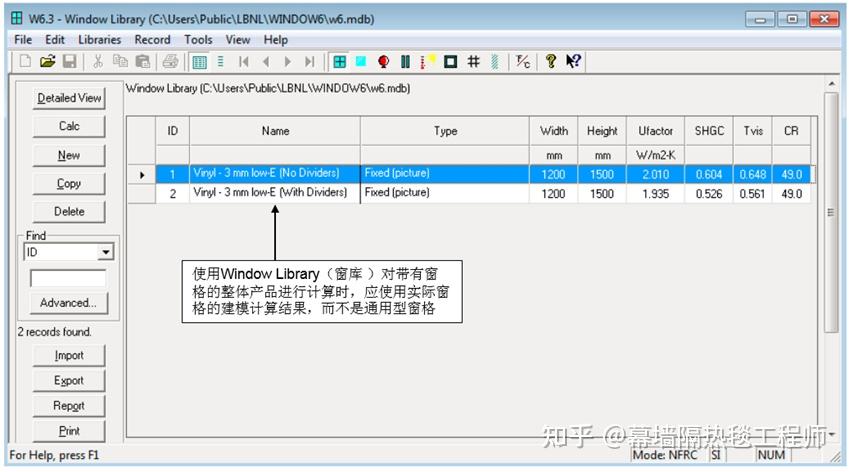Open the Tools menu

[198, 40]
